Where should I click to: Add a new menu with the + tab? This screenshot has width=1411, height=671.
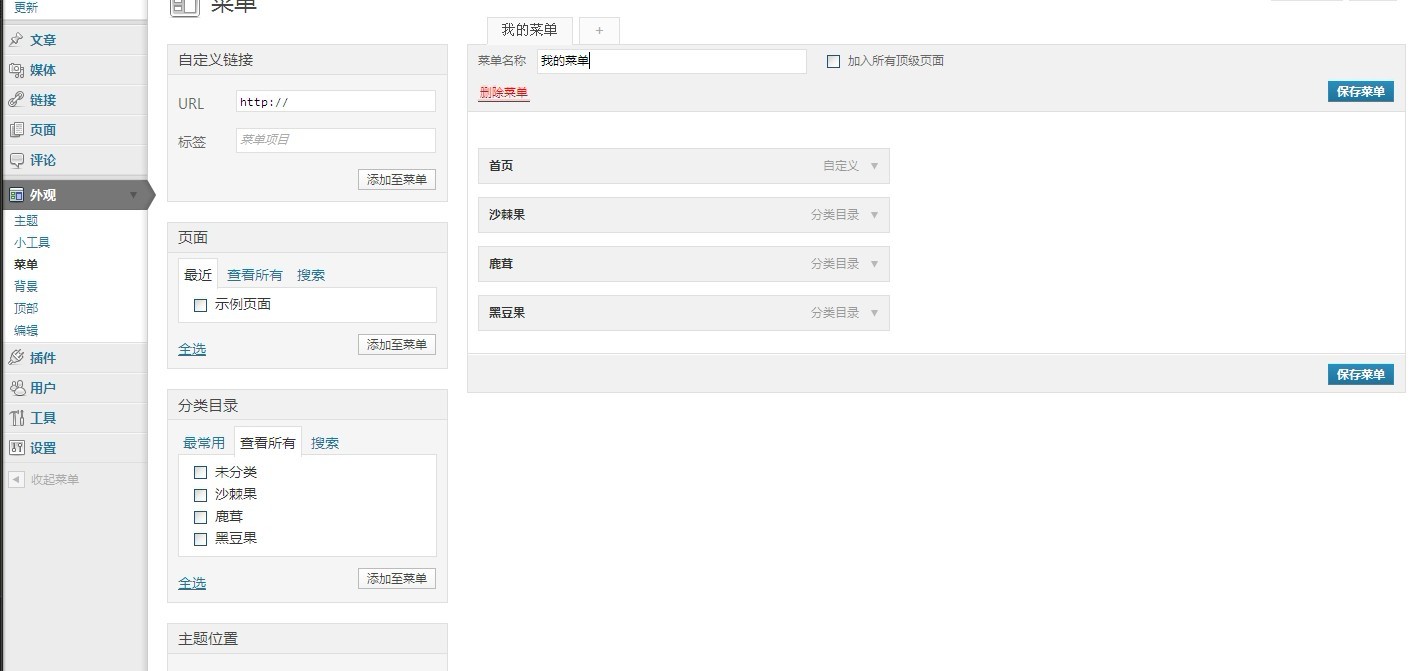point(599,31)
